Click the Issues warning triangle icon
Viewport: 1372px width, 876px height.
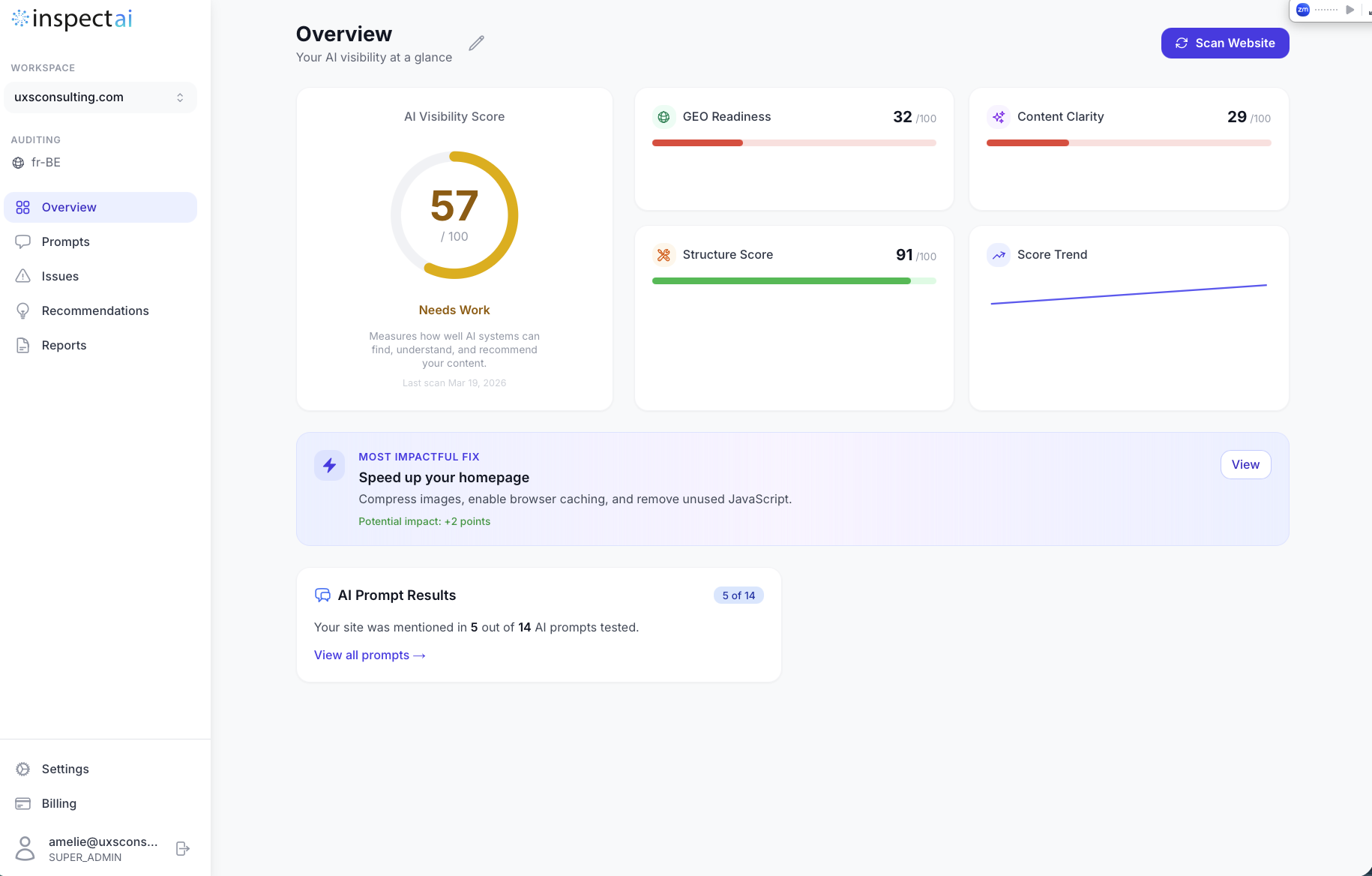pyautogui.click(x=23, y=277)
